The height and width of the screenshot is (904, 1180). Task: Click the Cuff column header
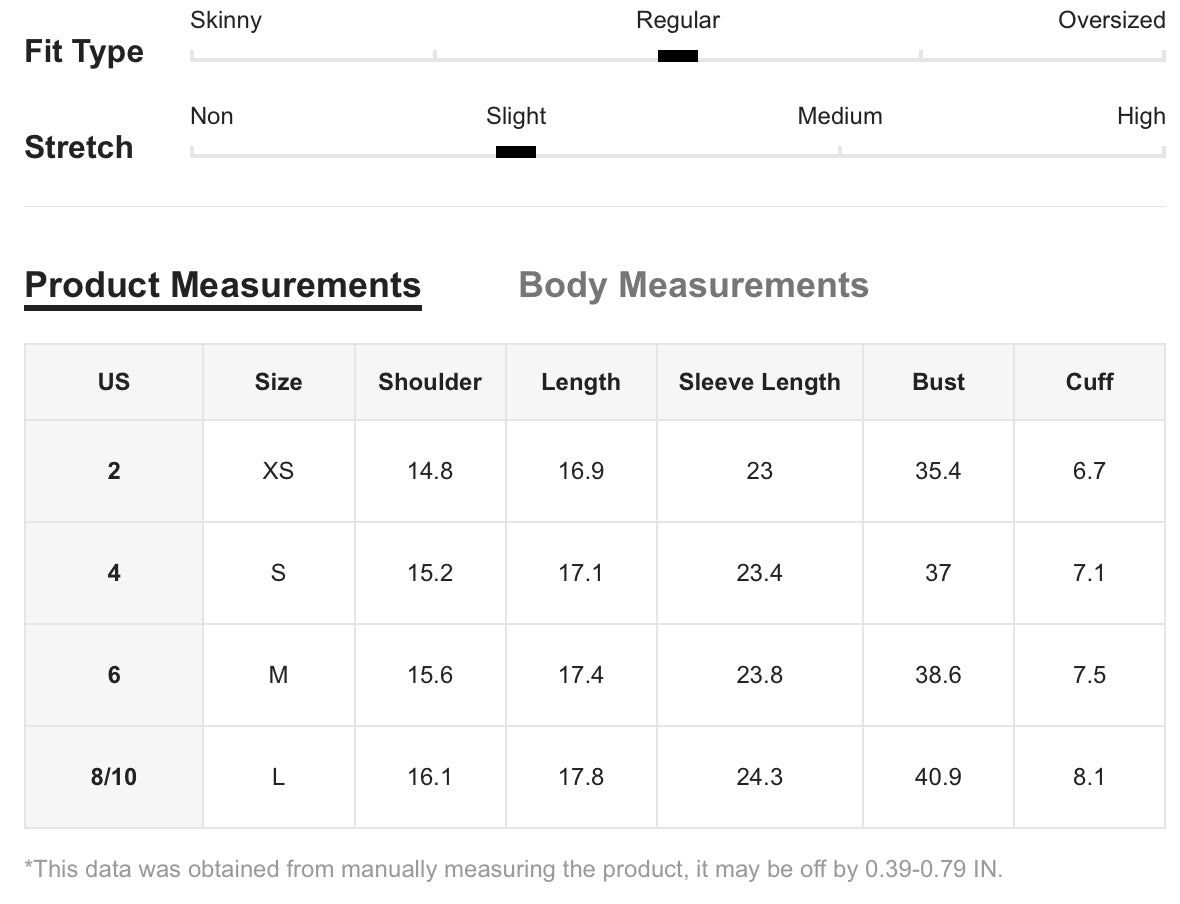tap(1089, 382)
